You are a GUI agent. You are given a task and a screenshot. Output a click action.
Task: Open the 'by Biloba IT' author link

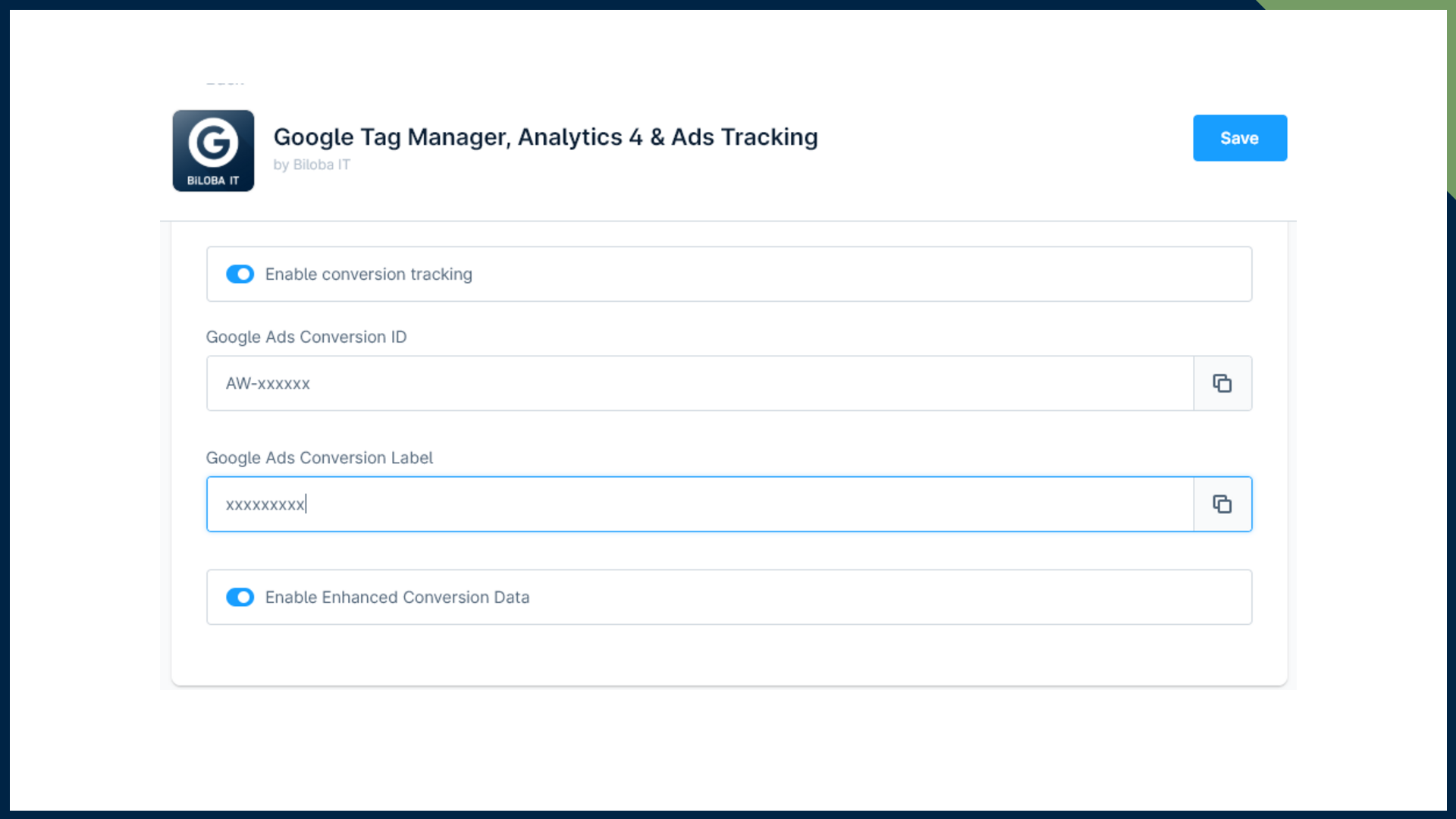[x=312, y=165]
